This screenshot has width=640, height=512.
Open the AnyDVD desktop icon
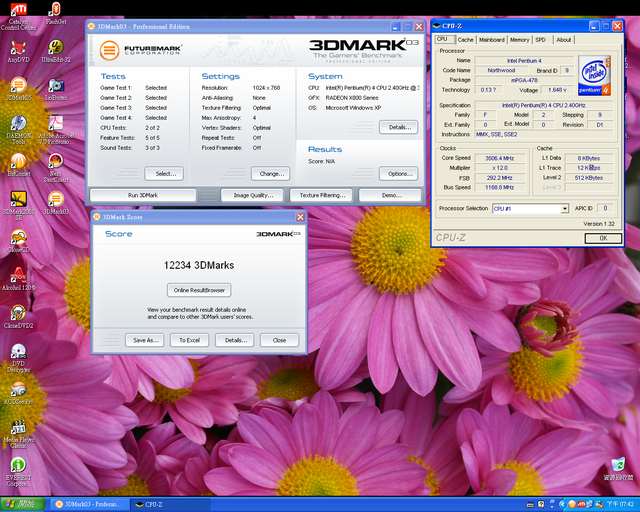pos(18,51)
